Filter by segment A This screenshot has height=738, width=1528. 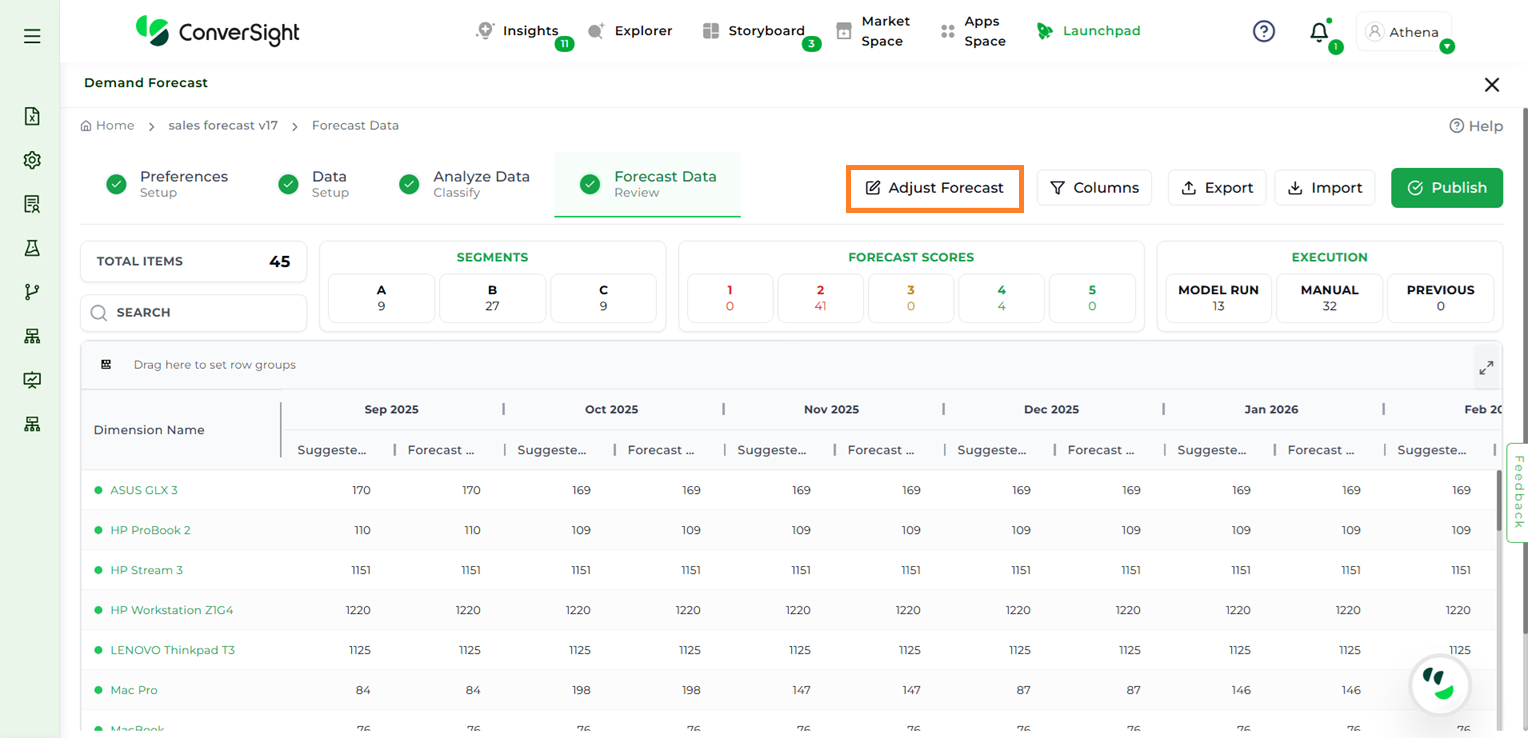[381, 298]
